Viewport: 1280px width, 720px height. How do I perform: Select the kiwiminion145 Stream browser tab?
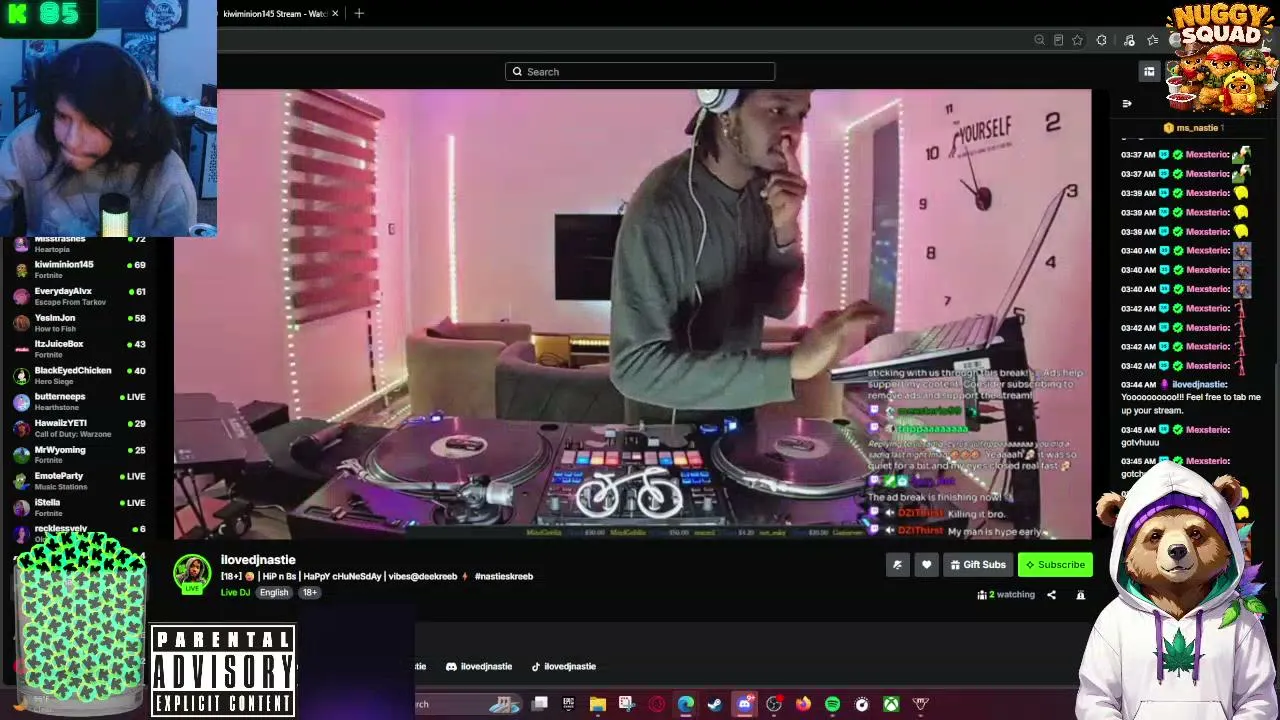[275, 13]
